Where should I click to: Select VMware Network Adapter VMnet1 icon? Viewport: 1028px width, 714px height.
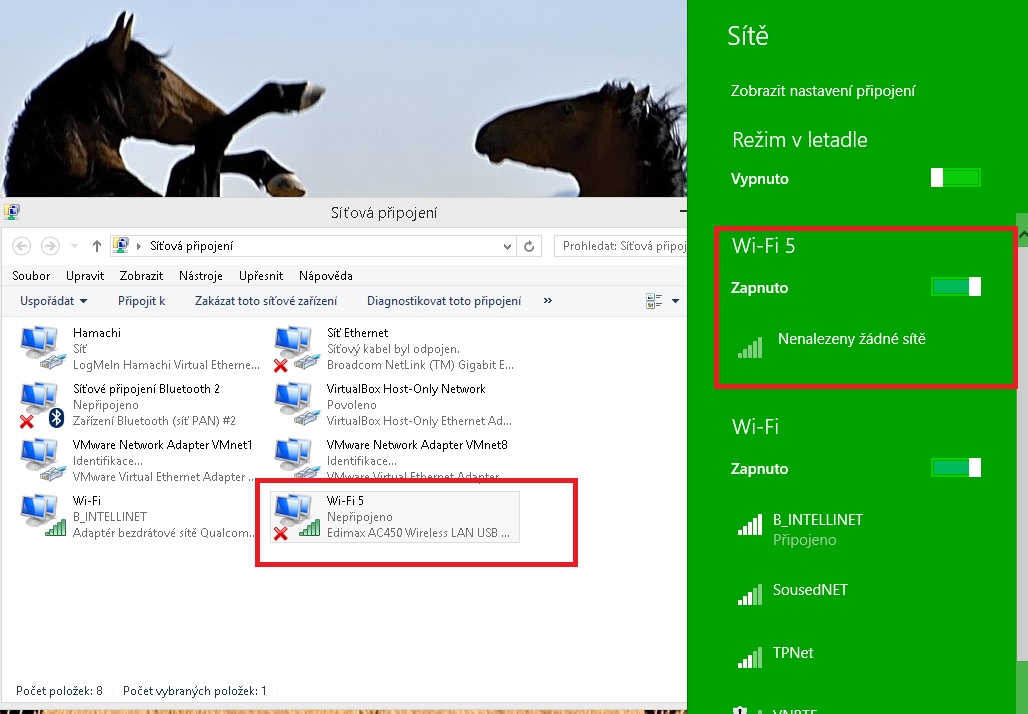click(43, 460)
